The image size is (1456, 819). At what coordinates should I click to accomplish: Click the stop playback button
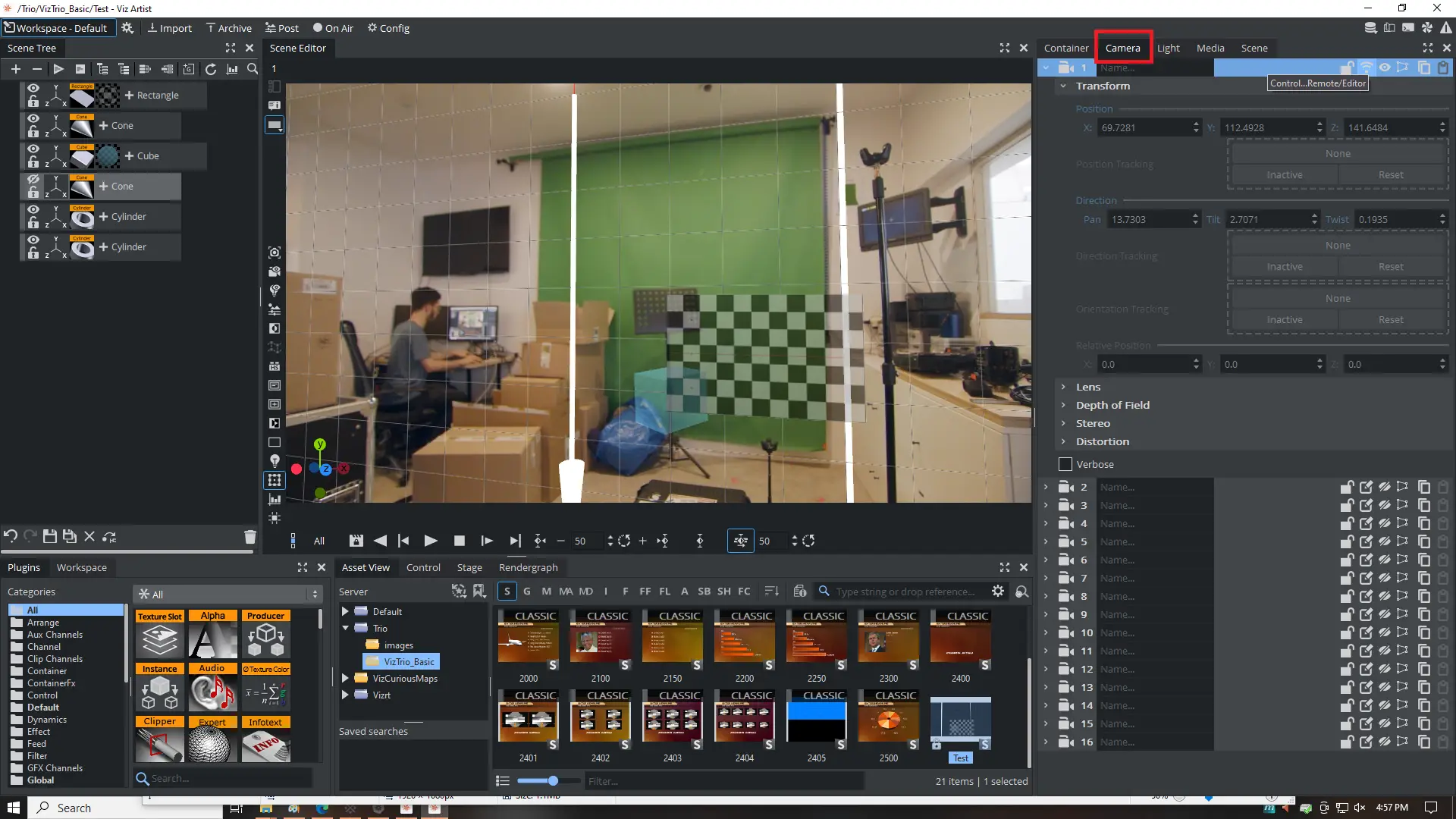(x=459, y=541)
